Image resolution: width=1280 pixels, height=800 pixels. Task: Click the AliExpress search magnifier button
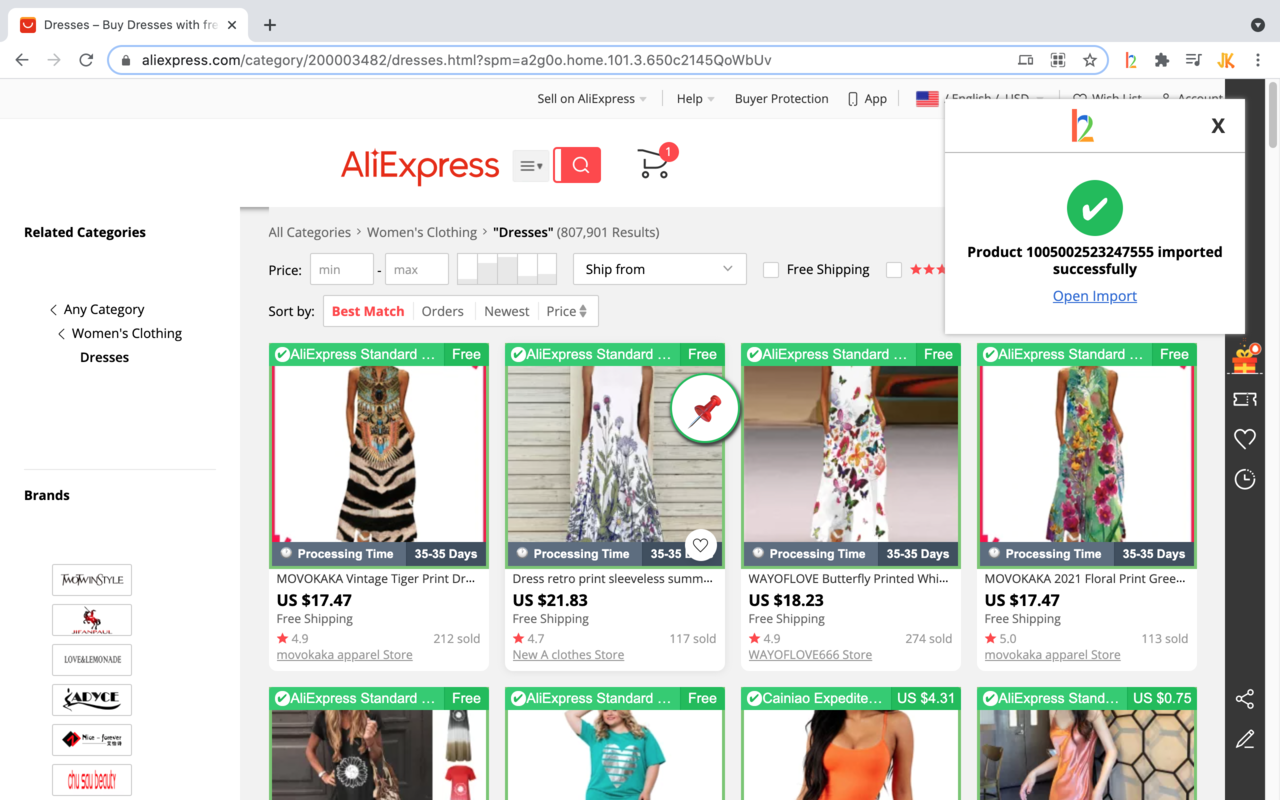point(578,165)
